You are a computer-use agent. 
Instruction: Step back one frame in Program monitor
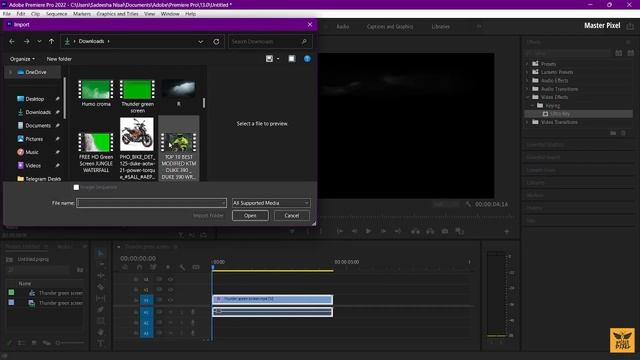pos(354,231)
